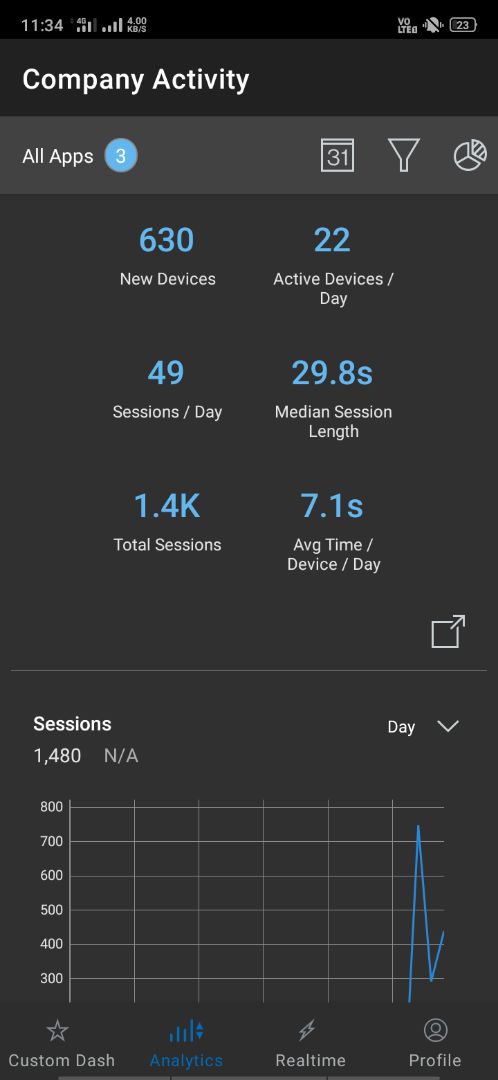Viewport: 498px width, 1080px height.
Task: Tap the Day interval label
Action: click(401, 727)
